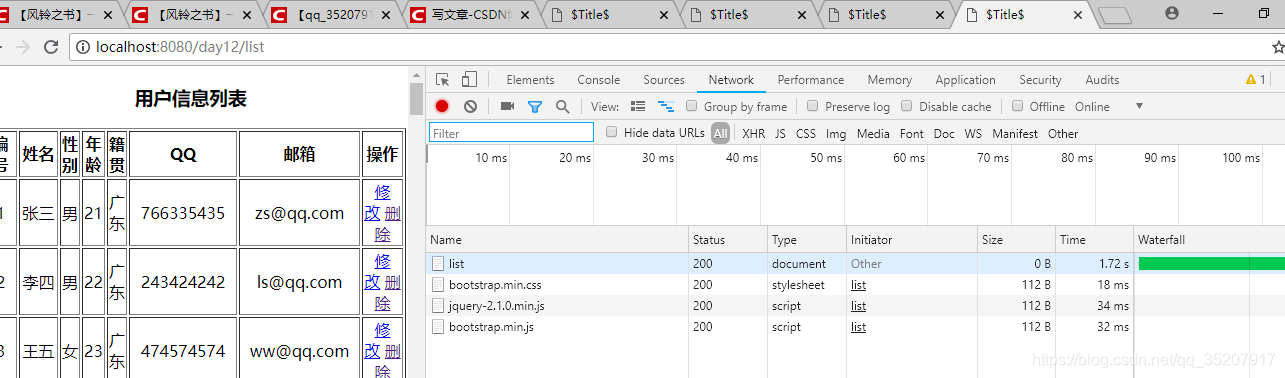The height and width of the screenshot is (378, 1285).
Task: Select the XHR request type filter
Action: (754, 133)
